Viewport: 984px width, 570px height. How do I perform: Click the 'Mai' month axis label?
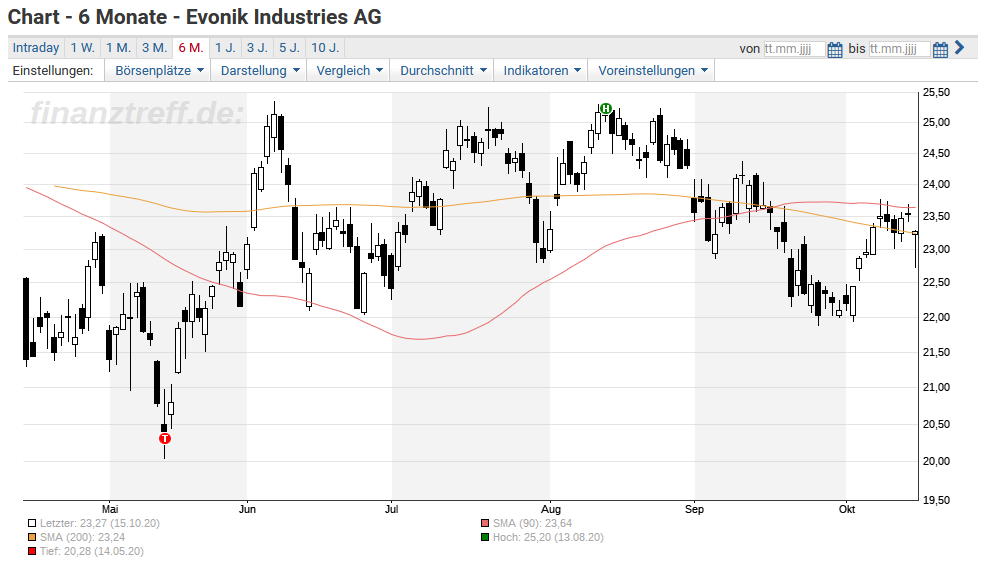click(x=110, y=509)
